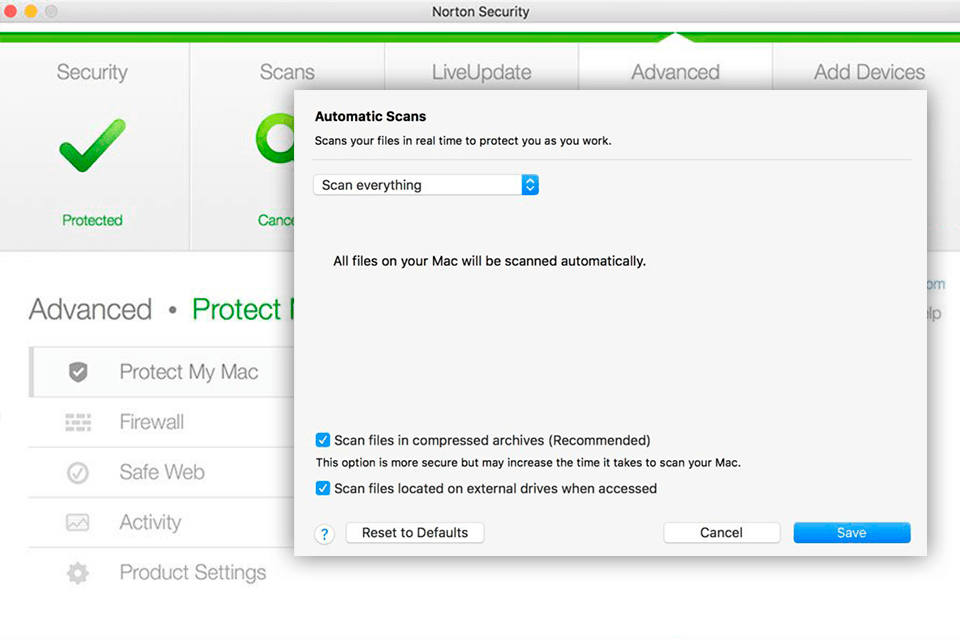Disable scanning files in compressed archives
Viewport: 960px width, 640px height.
pos(323,440)
